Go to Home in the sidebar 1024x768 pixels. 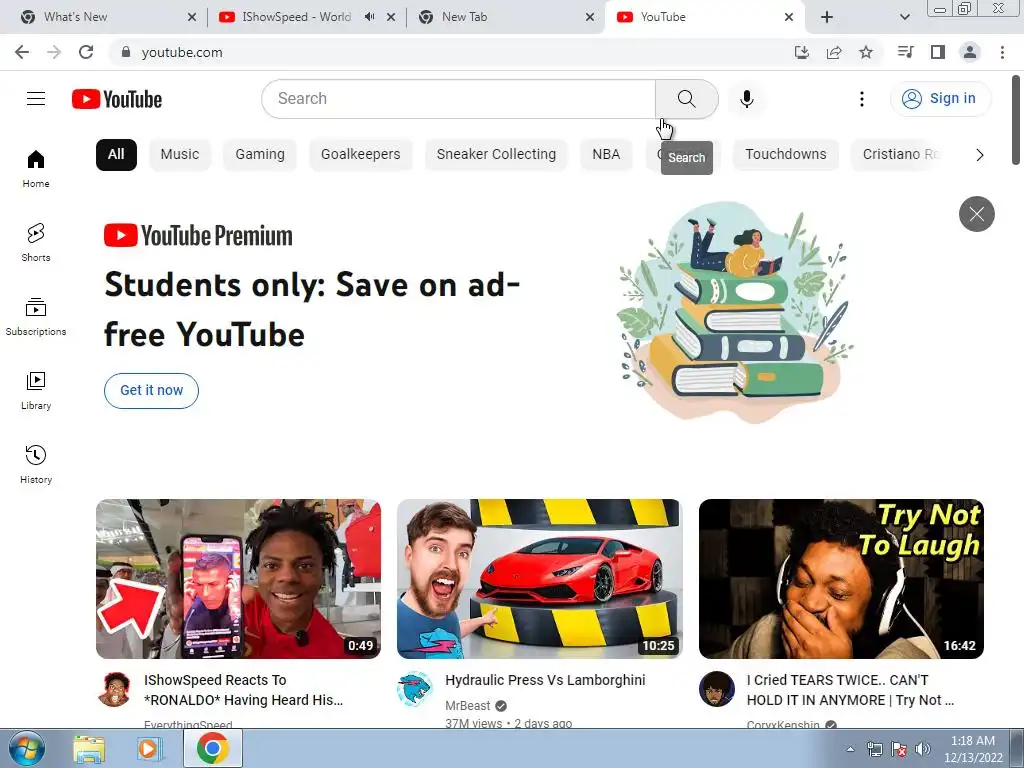tap(36, 169)
